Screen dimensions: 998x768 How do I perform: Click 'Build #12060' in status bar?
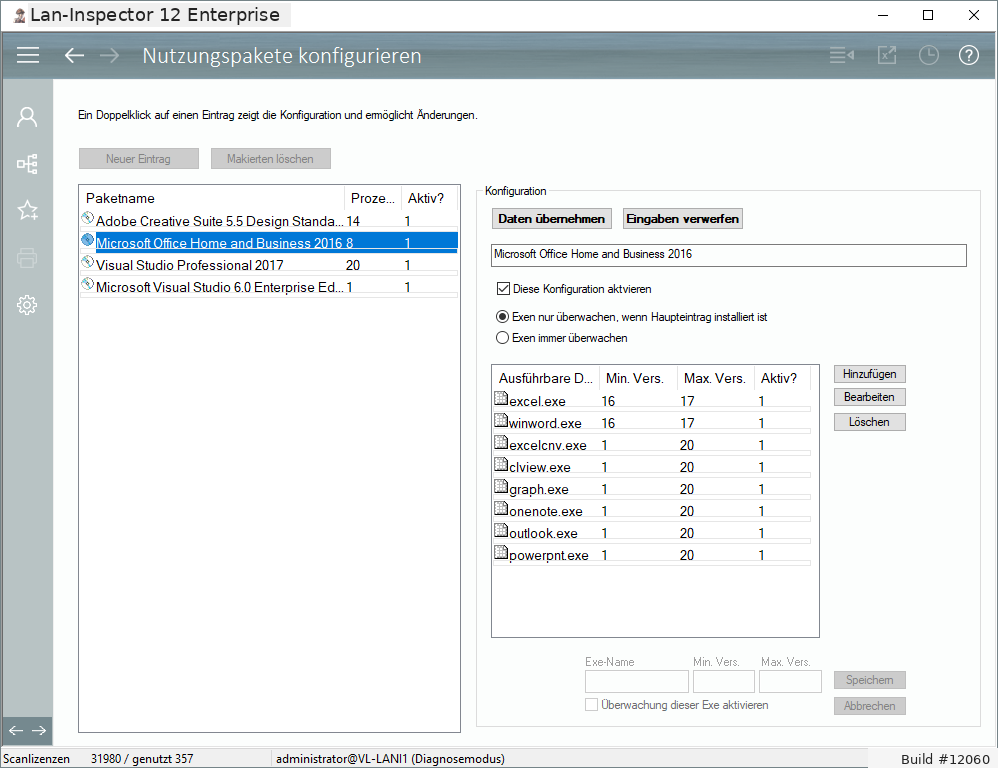point(945,759)
